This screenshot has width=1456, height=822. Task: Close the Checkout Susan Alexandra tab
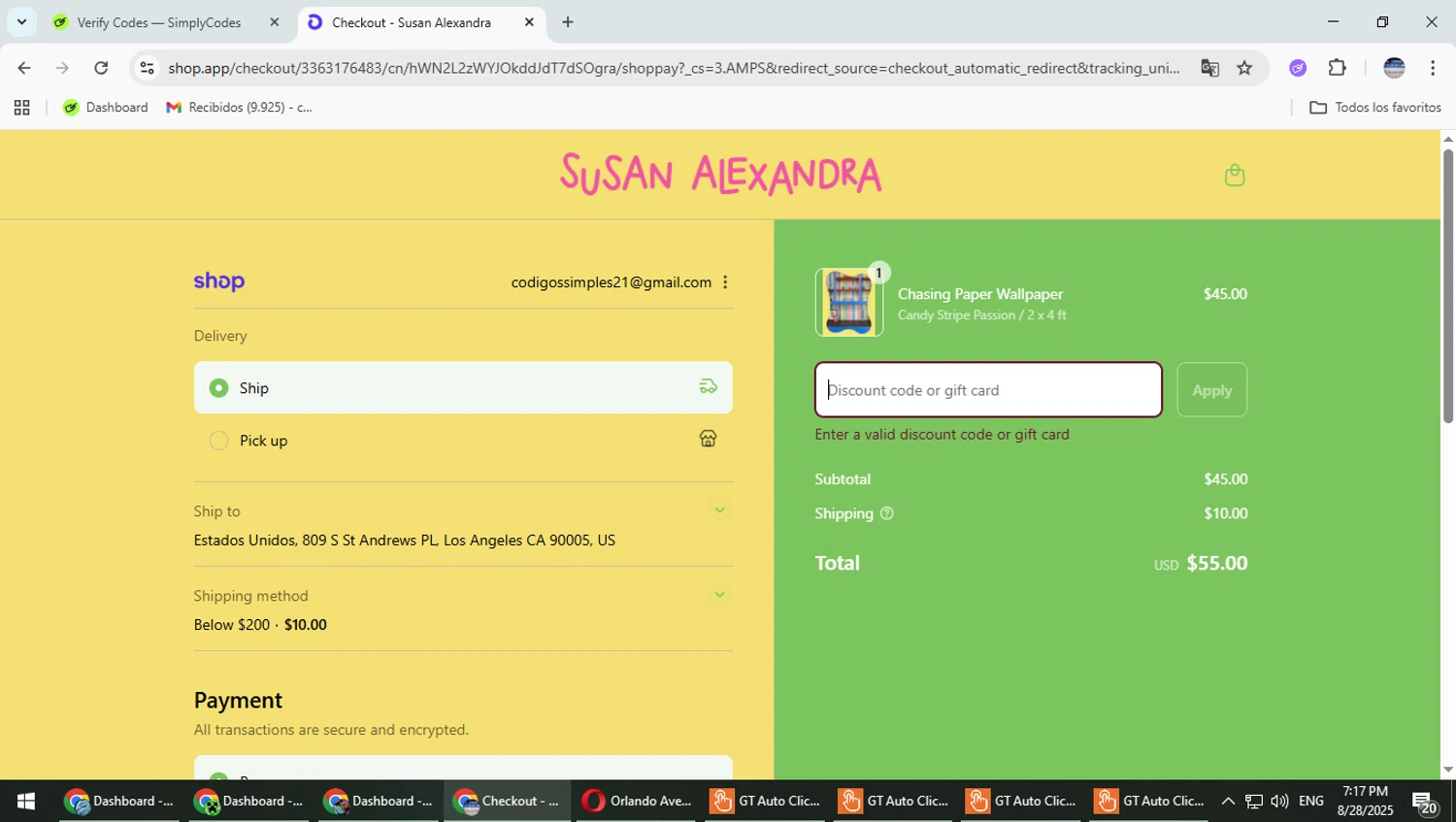tap(529, 22)
